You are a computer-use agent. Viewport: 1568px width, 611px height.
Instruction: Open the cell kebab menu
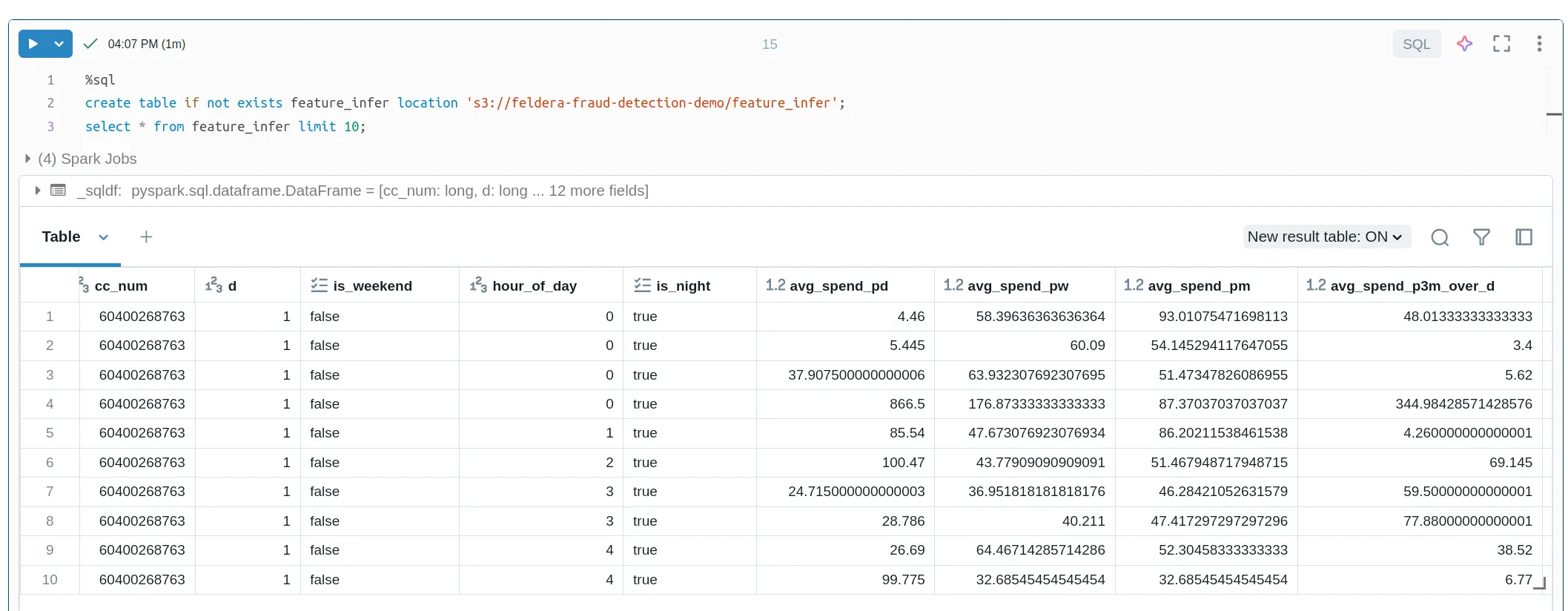[1539, 44]
